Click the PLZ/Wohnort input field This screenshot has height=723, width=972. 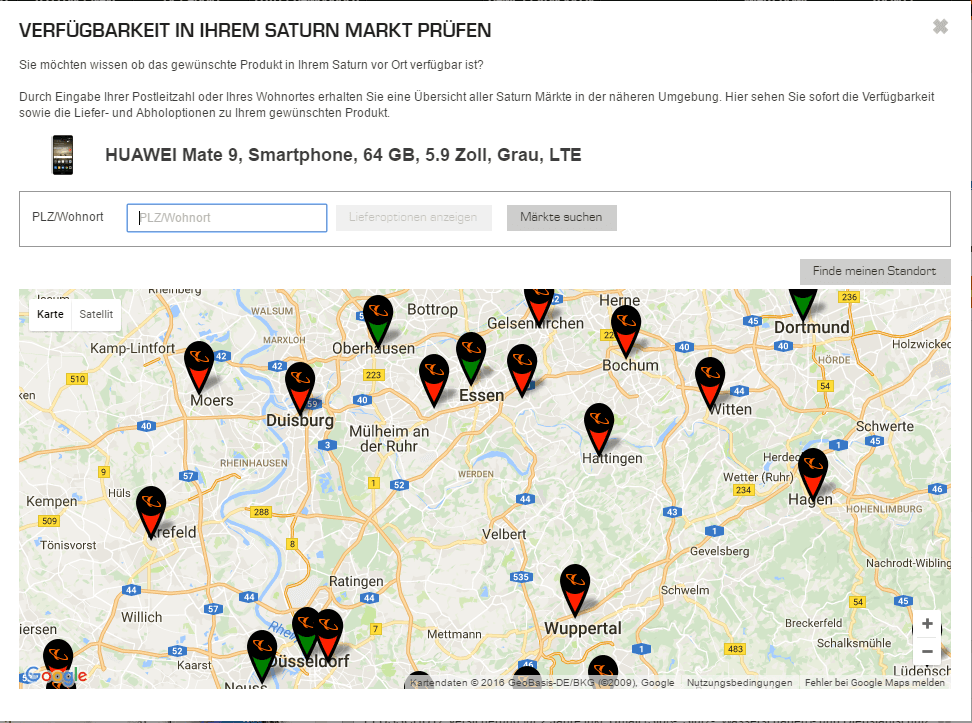(x=227, y=218)
